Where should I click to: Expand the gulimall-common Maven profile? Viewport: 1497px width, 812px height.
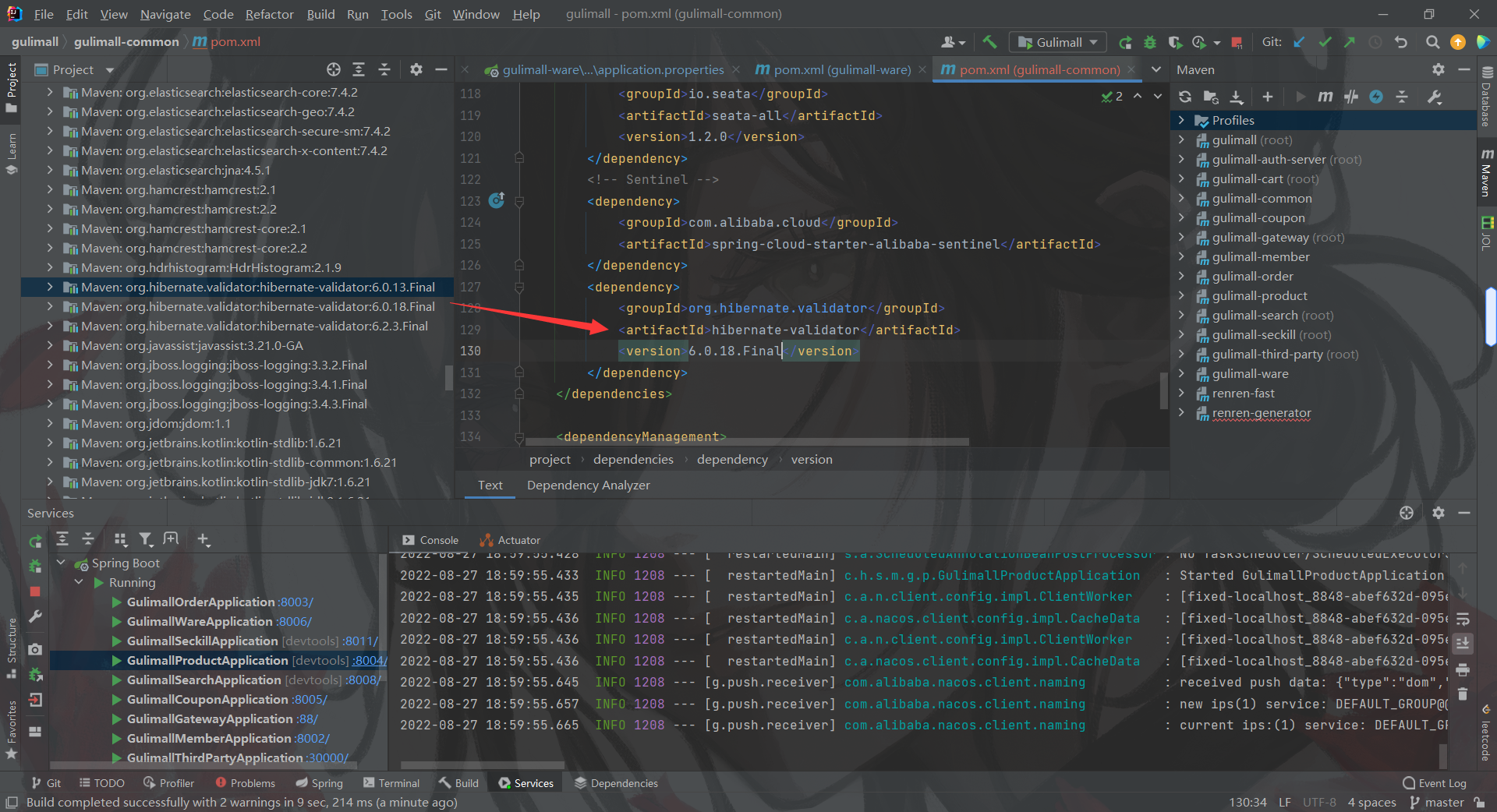click(x=1181, y=198)
